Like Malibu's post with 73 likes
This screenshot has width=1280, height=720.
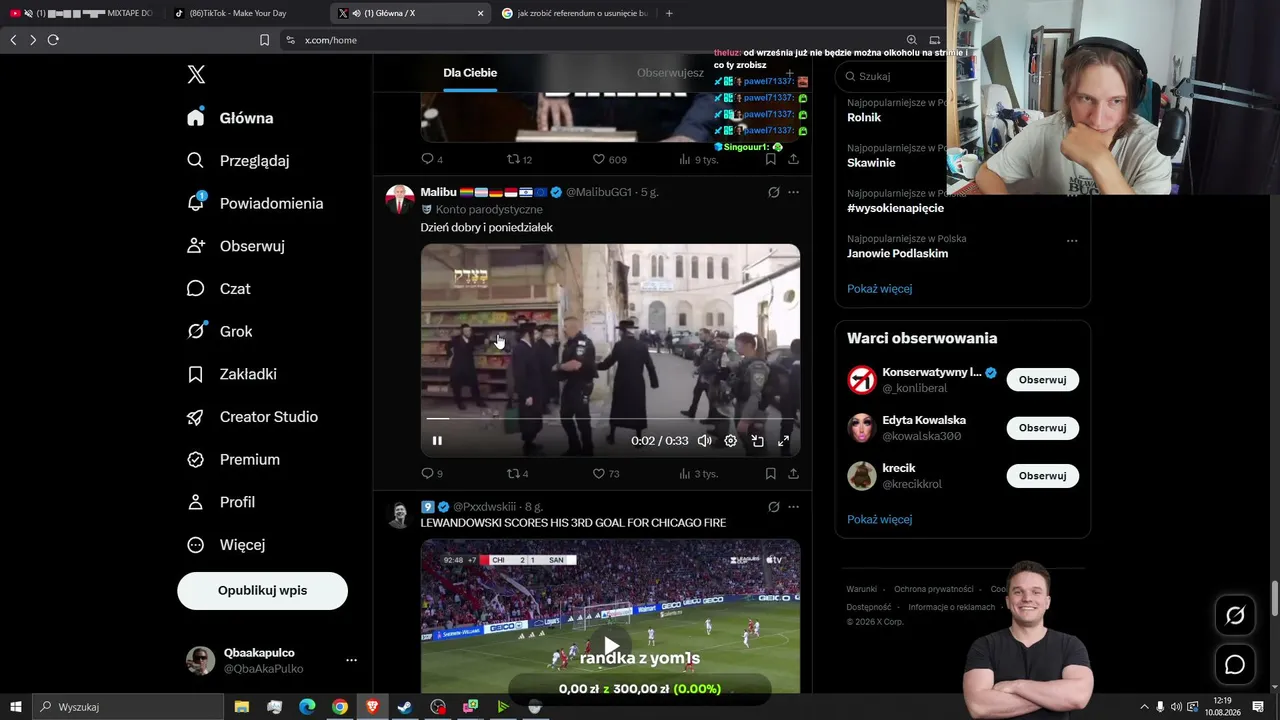tap(606, 474)
